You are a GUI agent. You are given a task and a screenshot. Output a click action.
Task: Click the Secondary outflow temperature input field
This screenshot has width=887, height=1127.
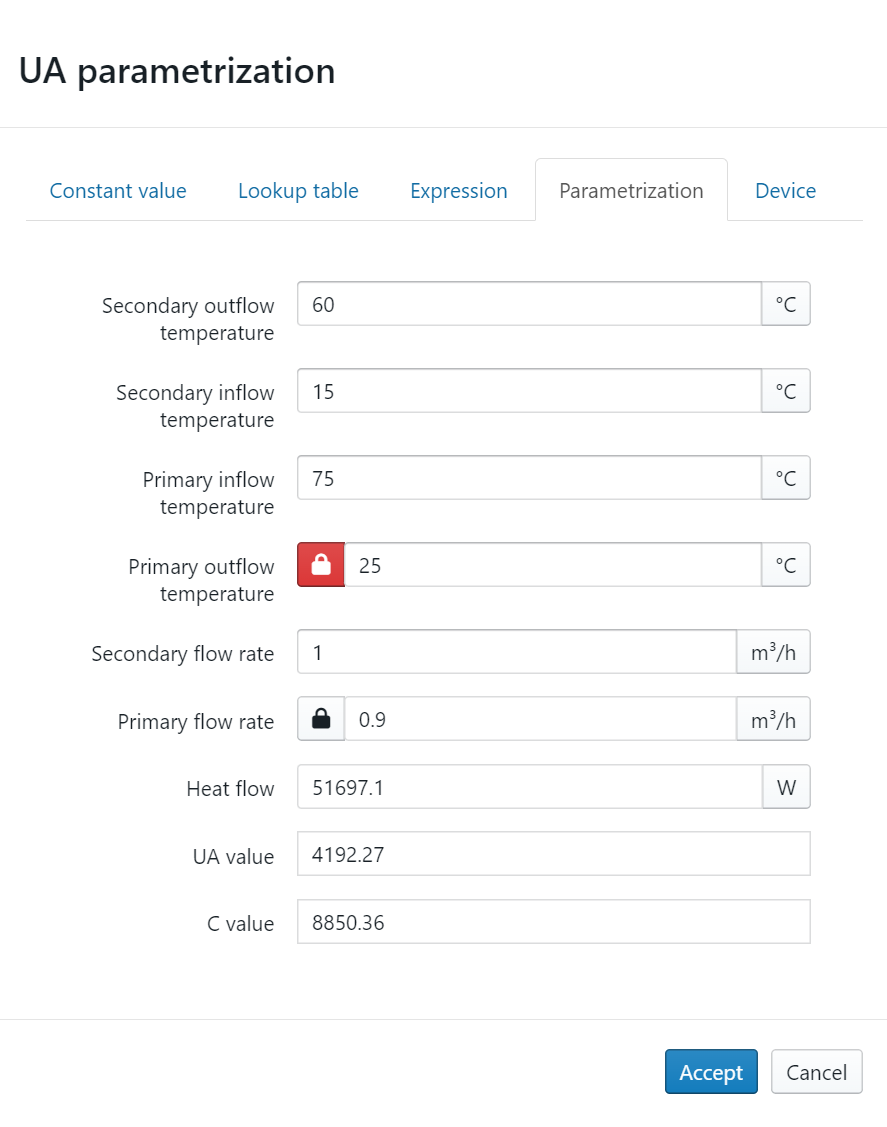pyautogui.click(x=529, y=304)
